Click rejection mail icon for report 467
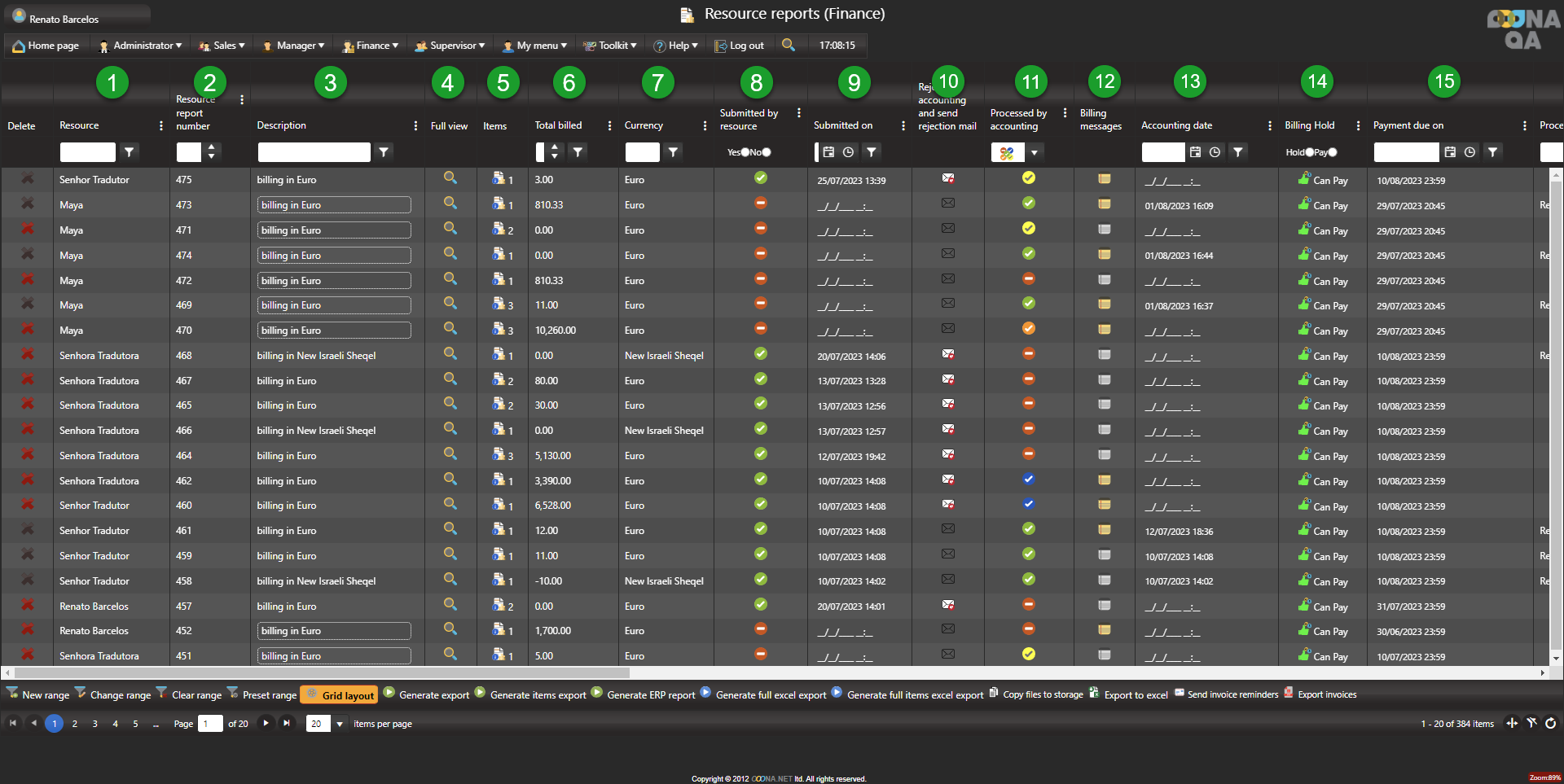The image size is (1564, 784). [x=947, y=379]
